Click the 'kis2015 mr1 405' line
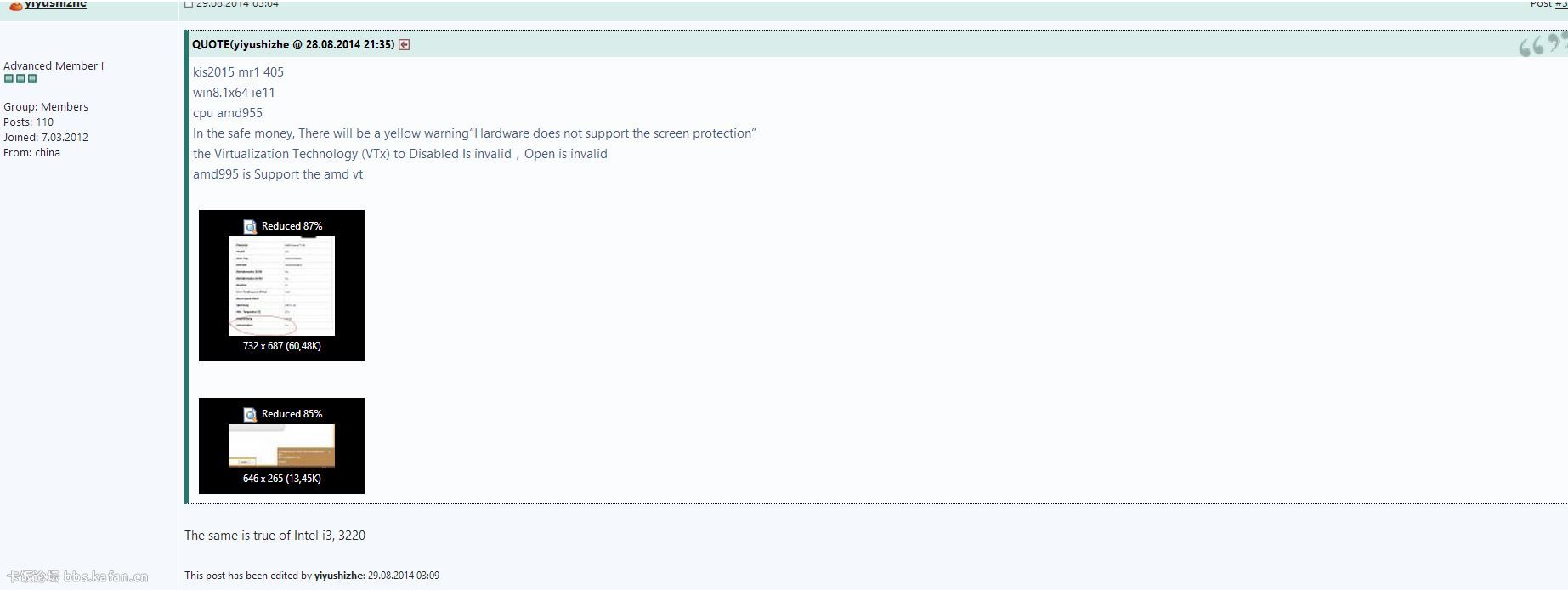The image size is (1568, 590). pos(238,72)
